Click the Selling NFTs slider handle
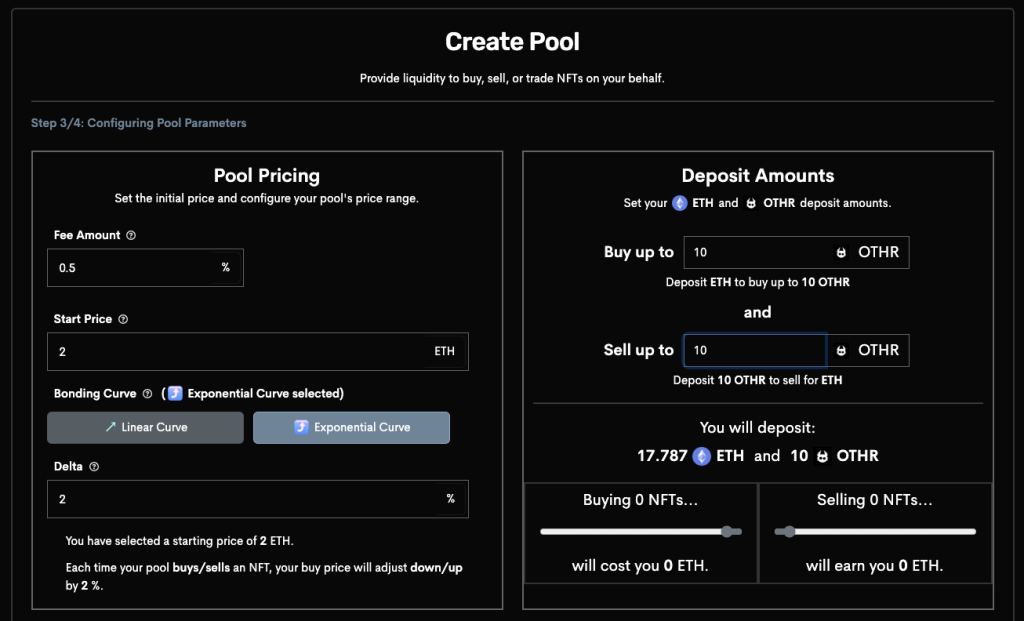1024x621 pixels. point(789,532)
